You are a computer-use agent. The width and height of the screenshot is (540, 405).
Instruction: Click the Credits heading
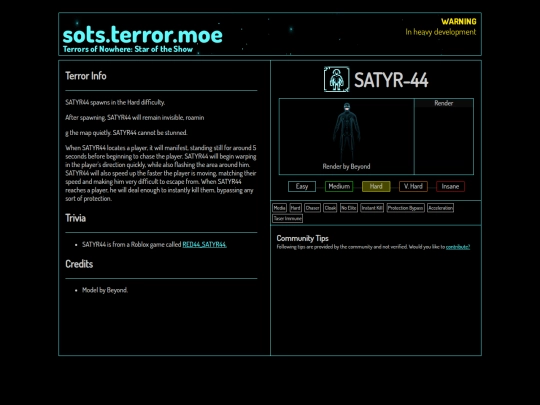pyautogui.click(x=79, y=264)
